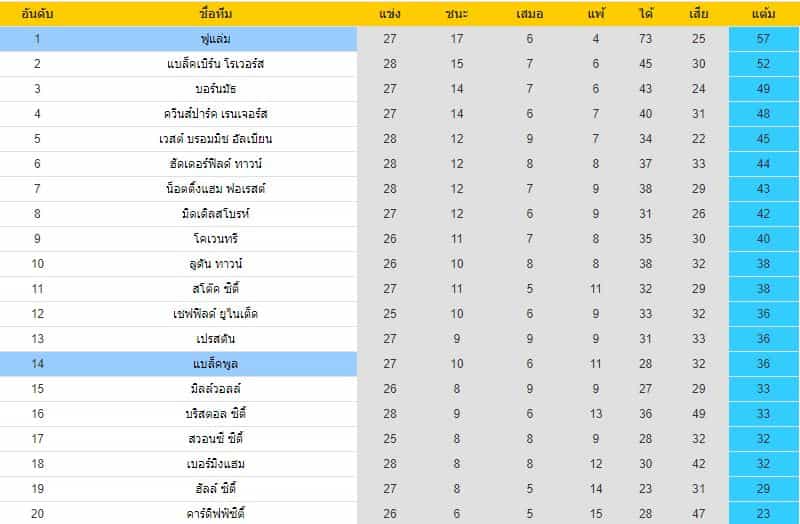The image size is (800, 524).
Task: Click the 57 points cell for ฟูแล่ม
Action: [763, 39]
